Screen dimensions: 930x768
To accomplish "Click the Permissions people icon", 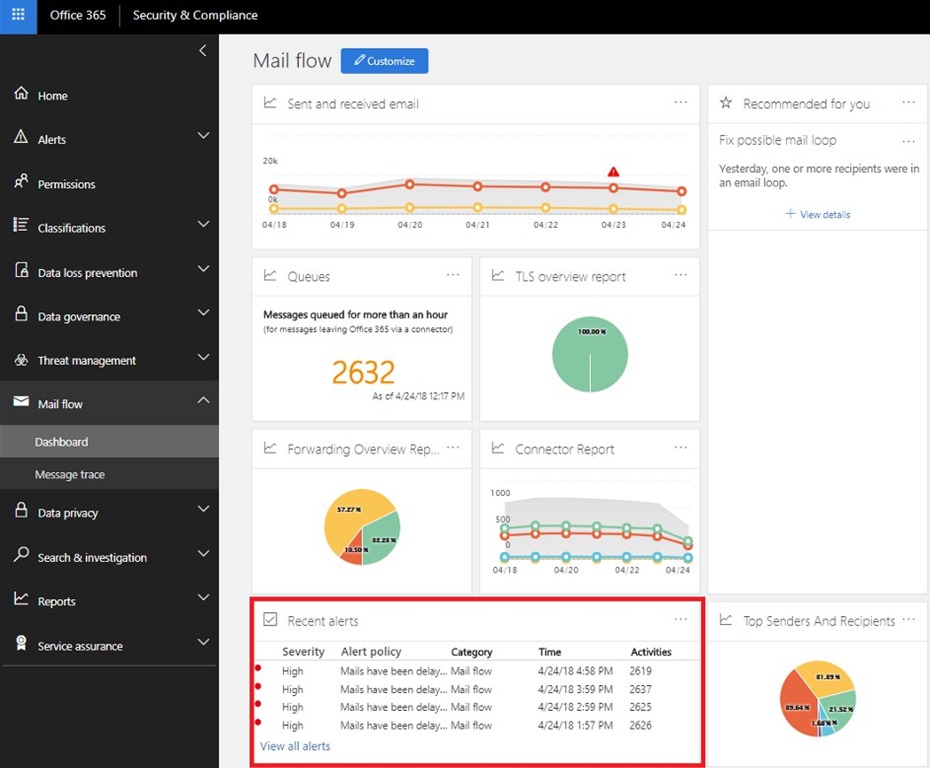I will [x=21, y=181].
